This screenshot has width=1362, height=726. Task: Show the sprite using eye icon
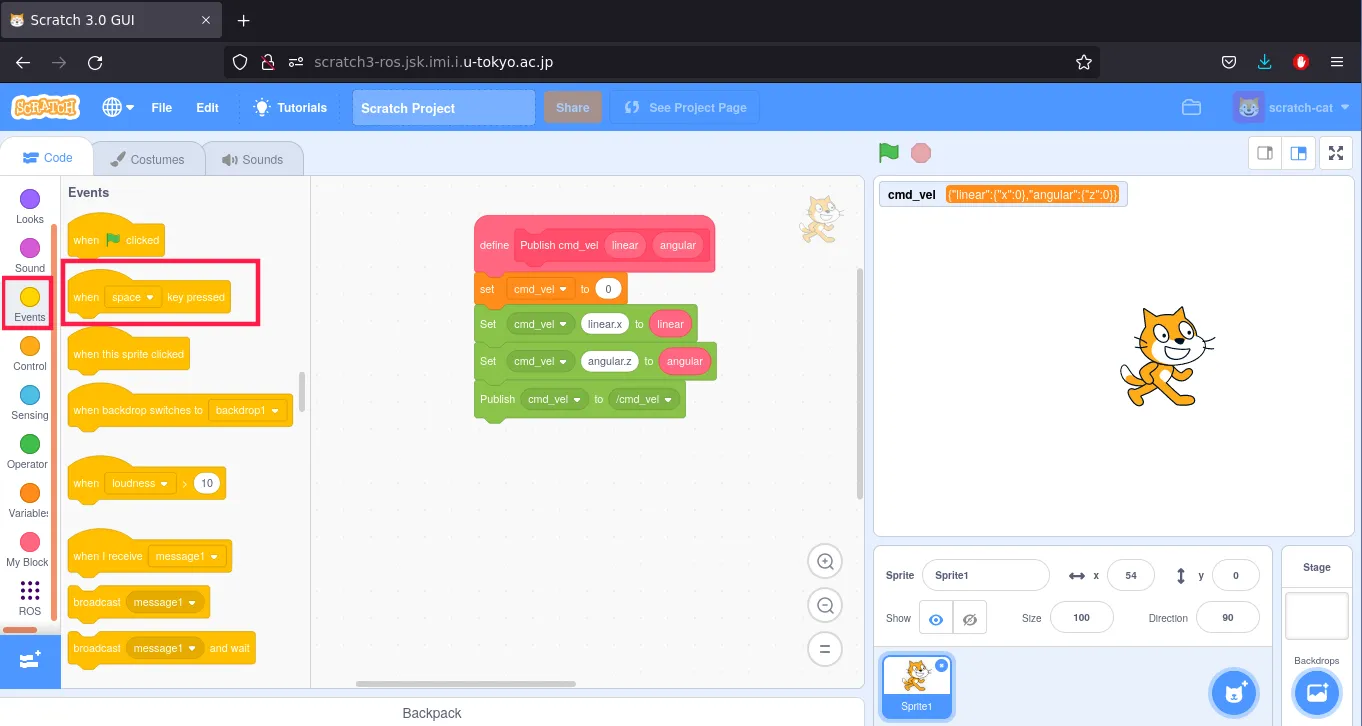(935, 619)
